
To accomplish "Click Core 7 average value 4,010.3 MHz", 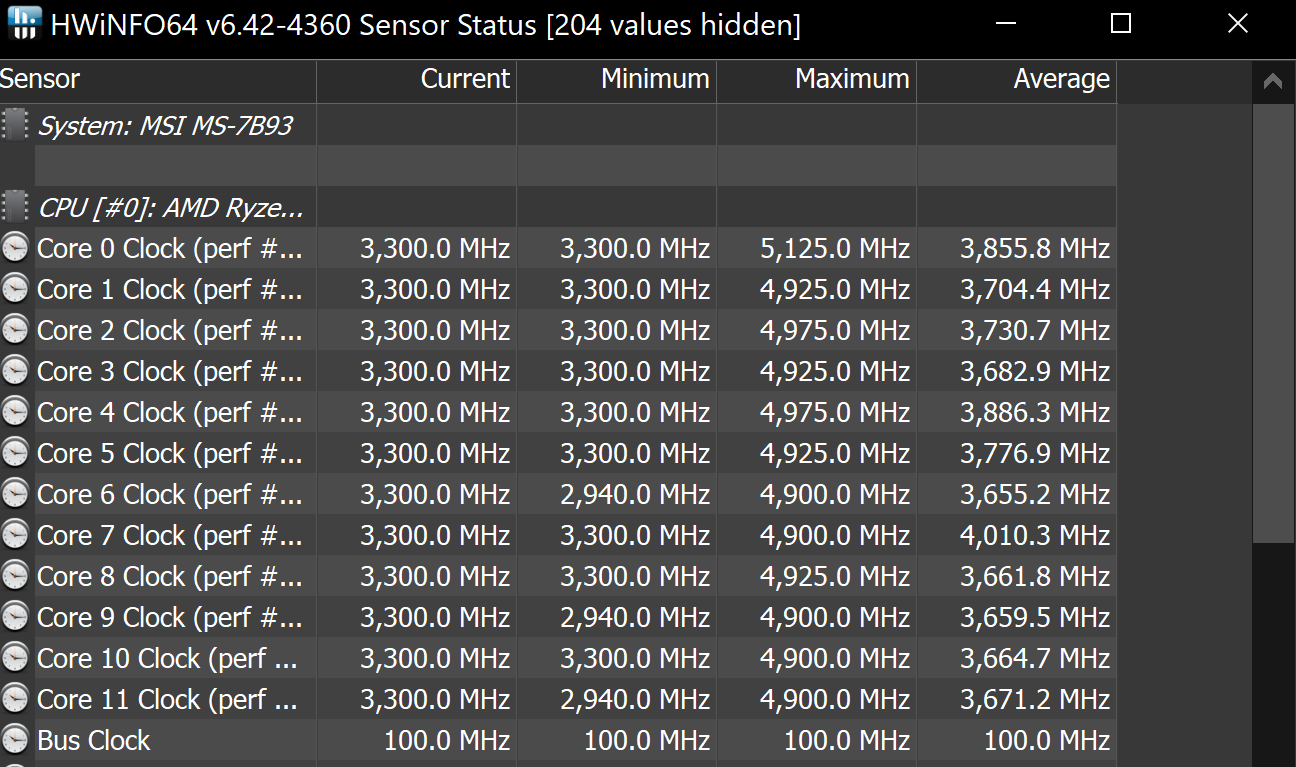I will tap(1035, 535).
